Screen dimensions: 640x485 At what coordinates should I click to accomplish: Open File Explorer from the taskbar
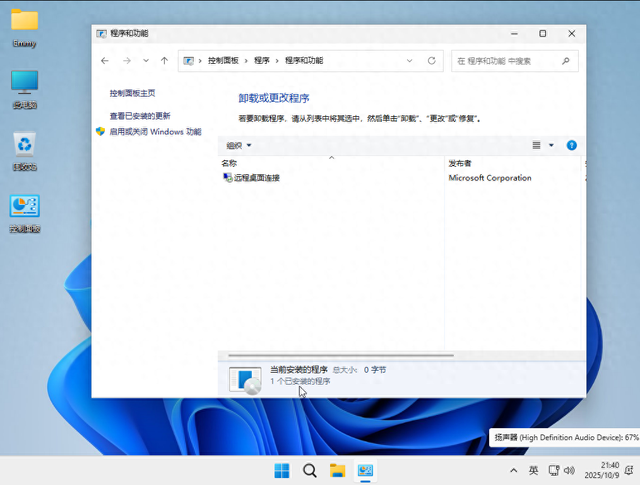(338, 470)
